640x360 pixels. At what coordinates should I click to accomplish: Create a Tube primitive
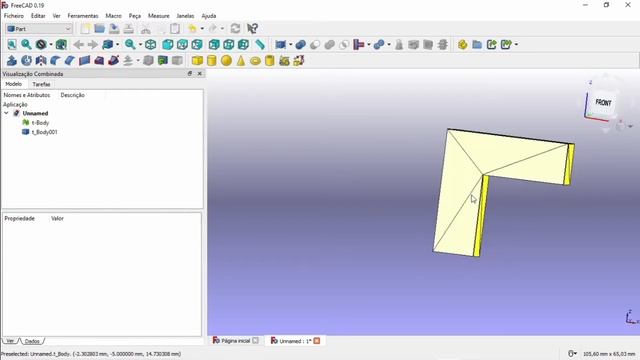pyautogui.click(x=270, y=61)
